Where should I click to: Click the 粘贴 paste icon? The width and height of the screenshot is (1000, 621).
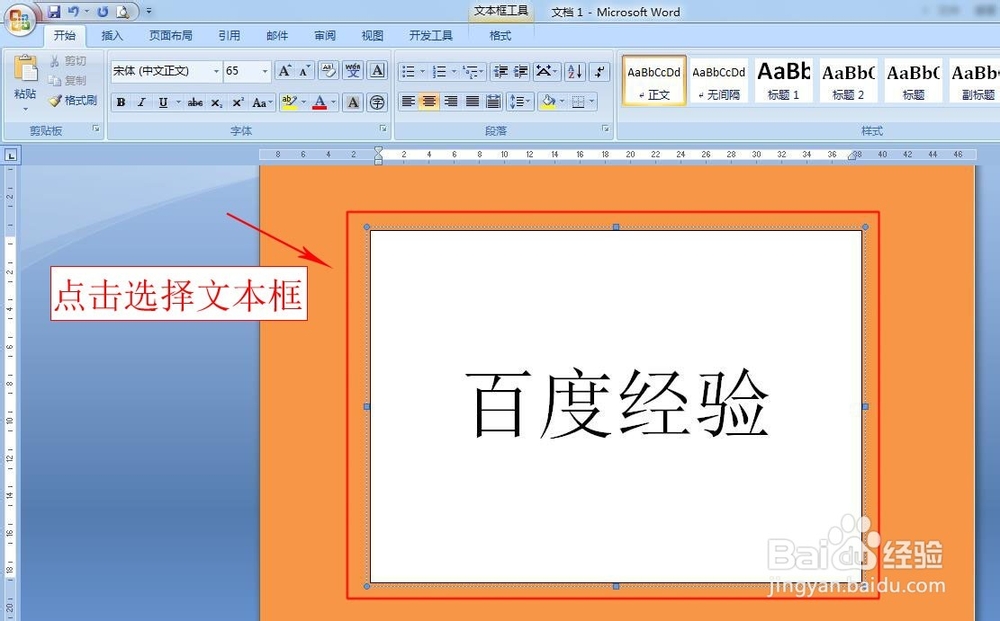point(26,68)
